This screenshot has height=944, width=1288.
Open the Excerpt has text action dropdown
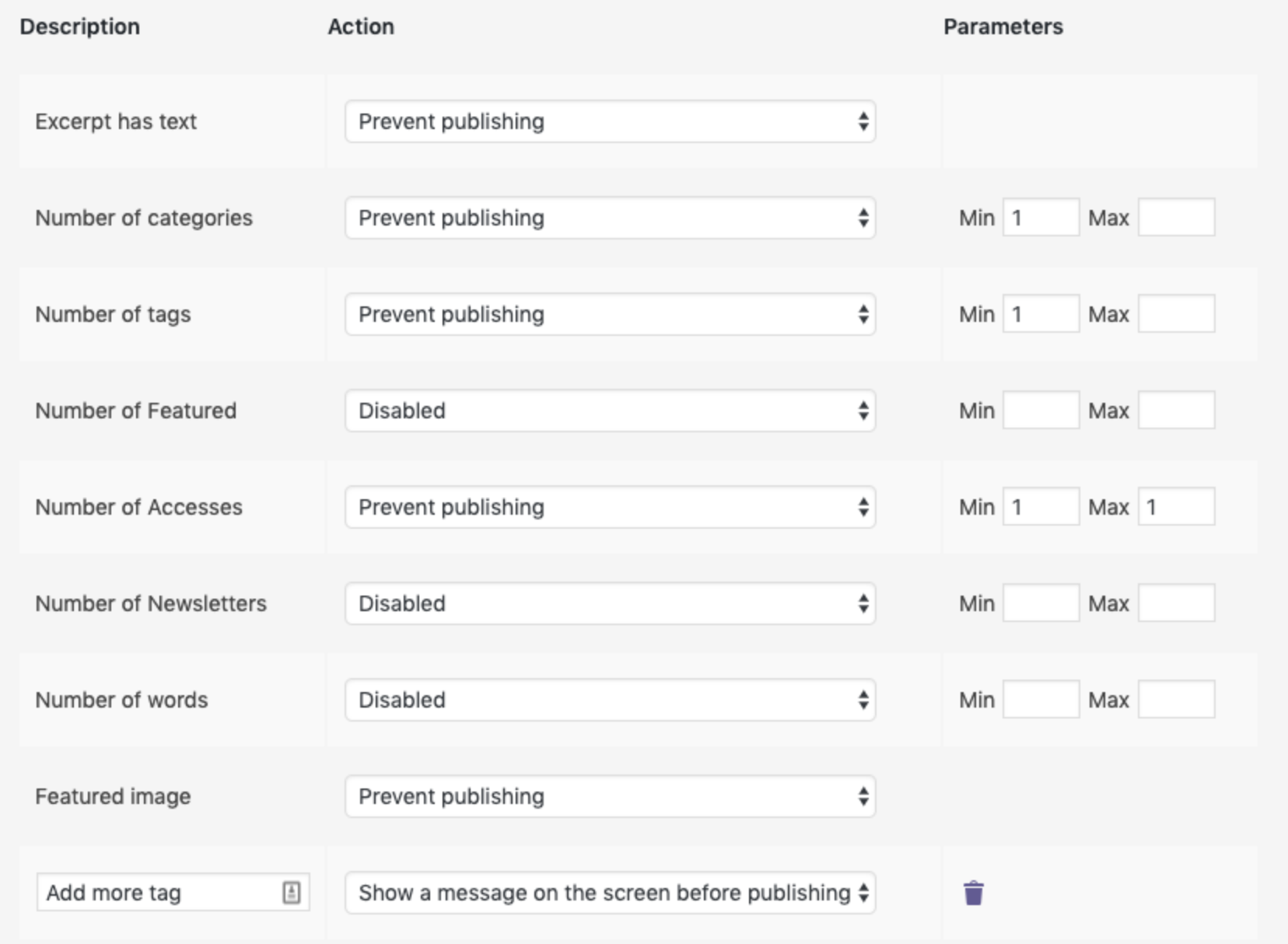click(611, 121)
